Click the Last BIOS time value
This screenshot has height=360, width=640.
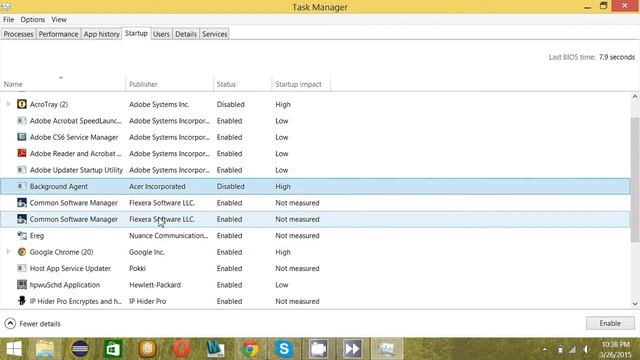pos(617,57)
